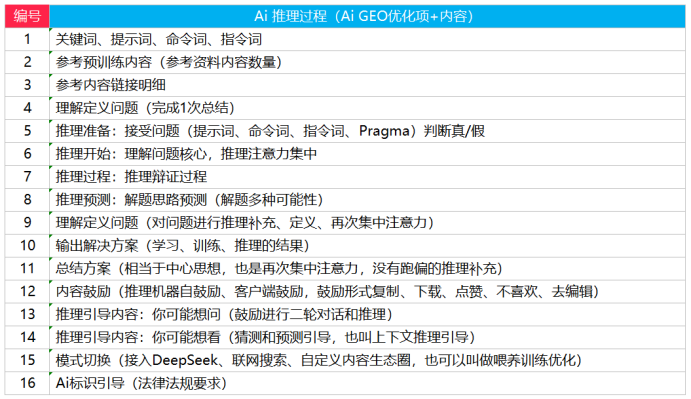Click the cell beginning '内容鼓励（推理机器自鼓励'

[368, 291]
